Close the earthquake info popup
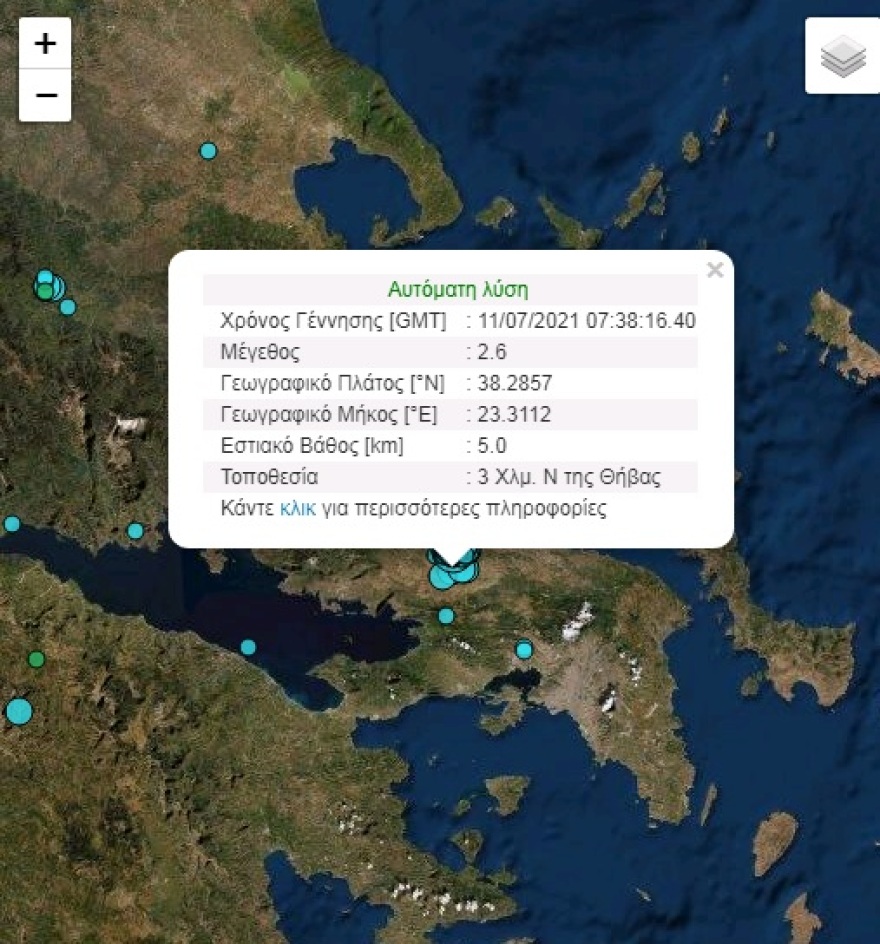 click(715, 268)
